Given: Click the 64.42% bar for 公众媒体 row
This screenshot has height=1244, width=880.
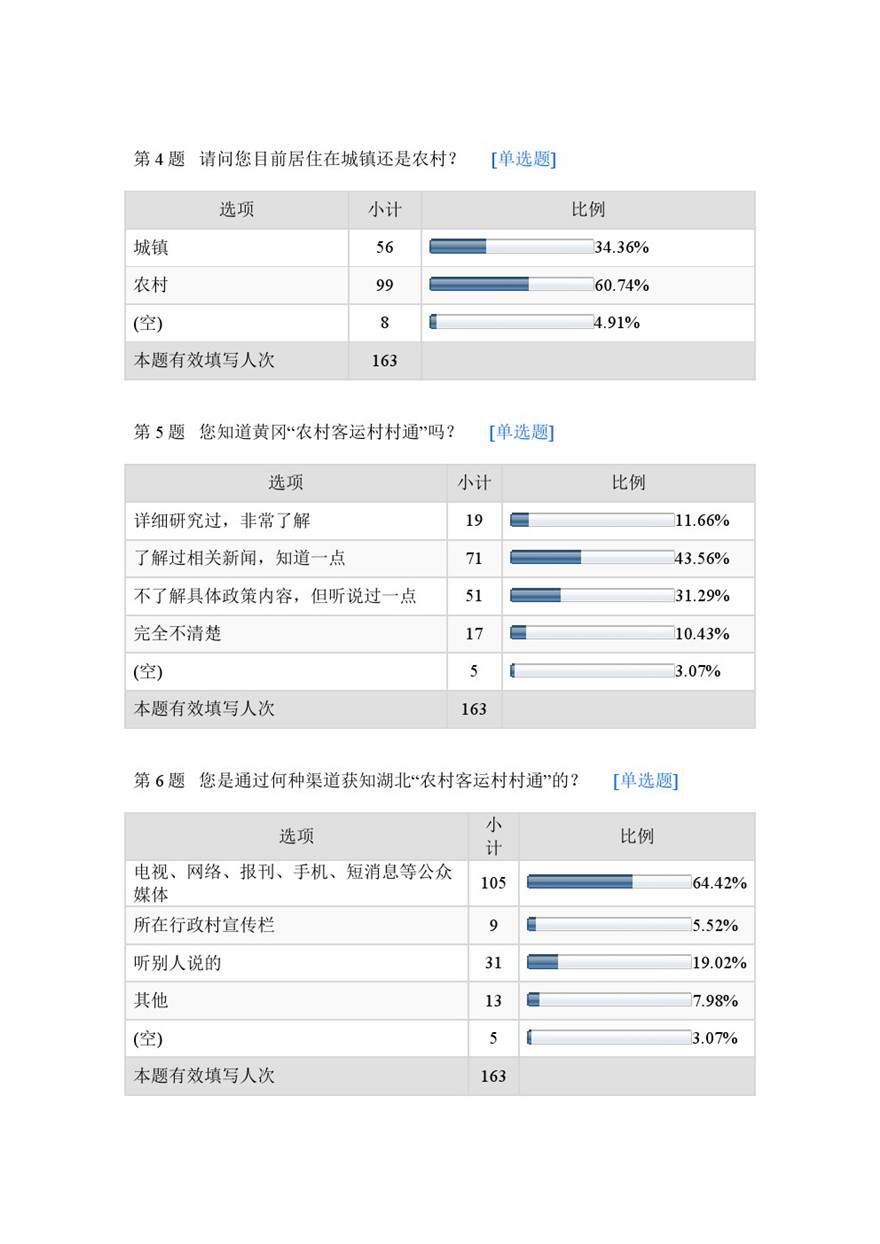Looking at the screenshot, I should pyautogui.click(x=608, y=883).
